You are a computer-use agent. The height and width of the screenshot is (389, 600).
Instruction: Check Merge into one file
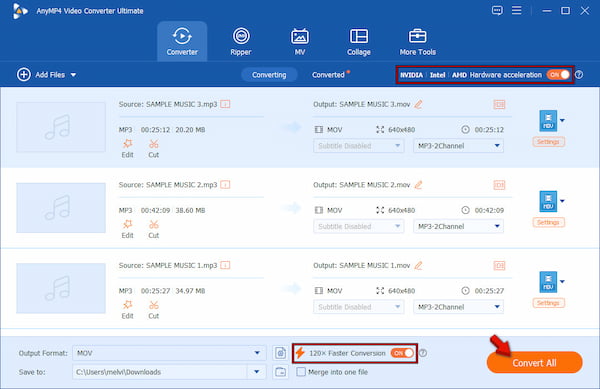pos(301,372)
